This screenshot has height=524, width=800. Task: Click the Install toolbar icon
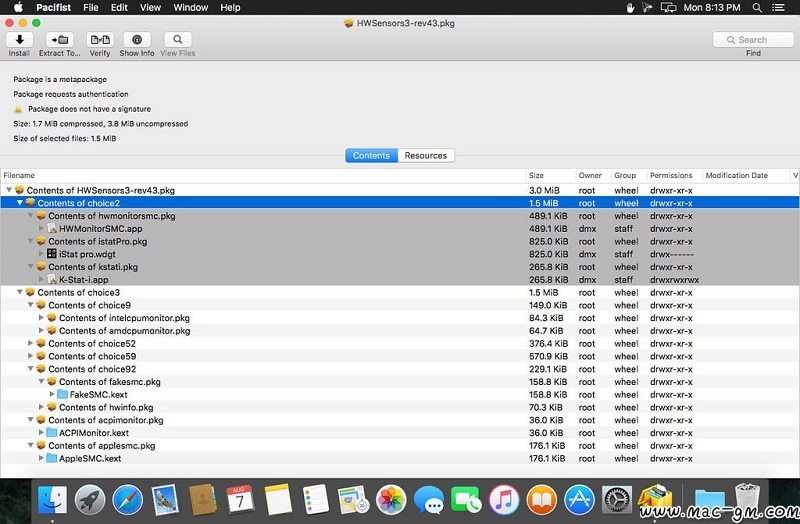pos(19,40)
